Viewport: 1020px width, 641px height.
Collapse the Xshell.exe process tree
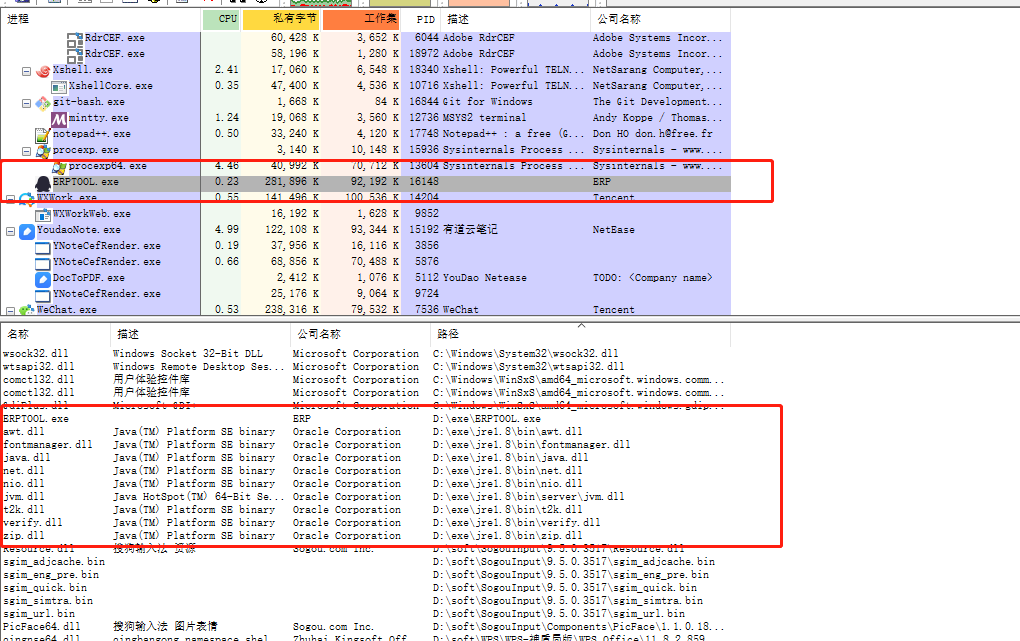[27, 71]
